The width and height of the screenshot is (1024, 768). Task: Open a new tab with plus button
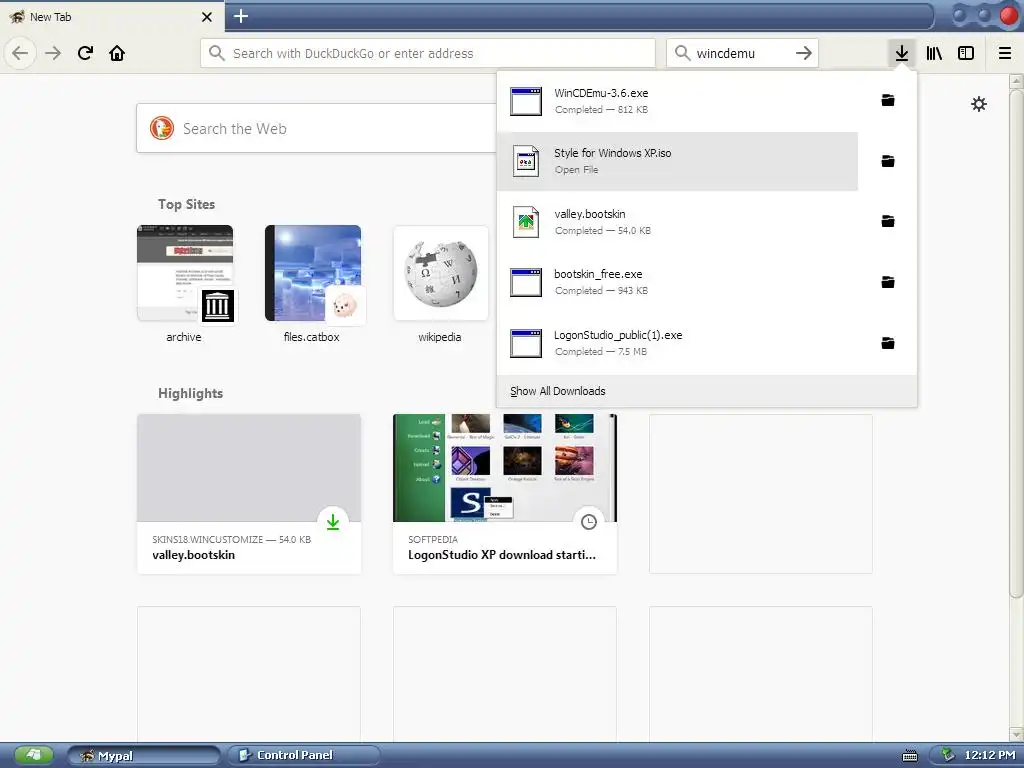click(x=241, y=16)
